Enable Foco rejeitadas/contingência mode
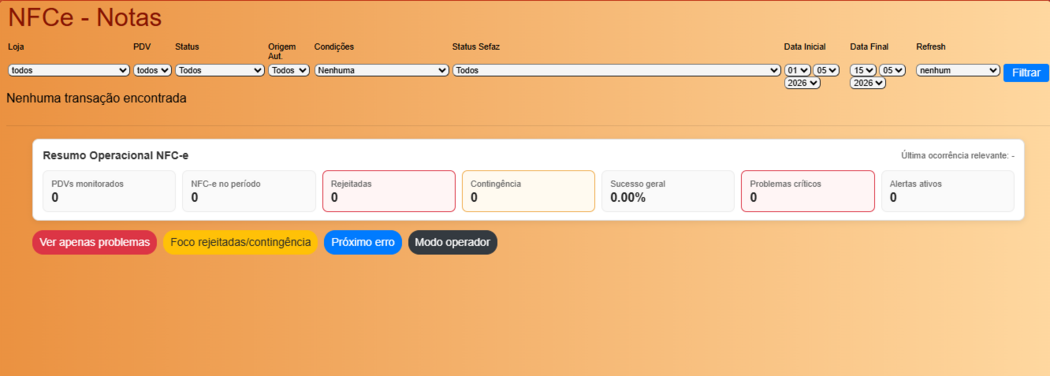This screenshot has height=376, width=1050. [240, 243]
